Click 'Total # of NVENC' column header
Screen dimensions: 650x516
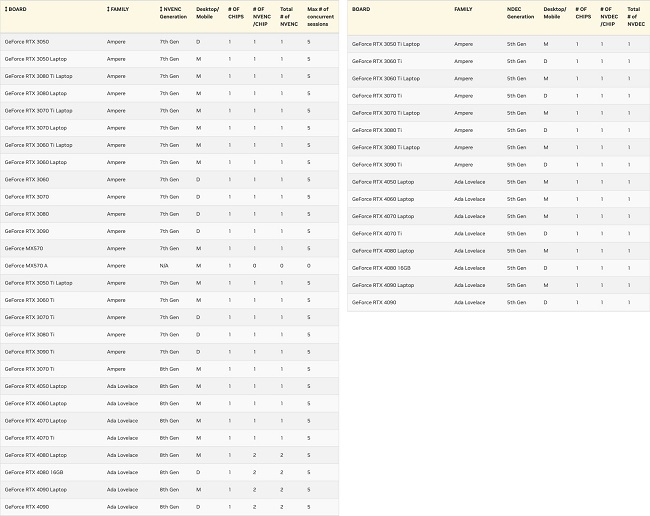(x=289, y=17)
